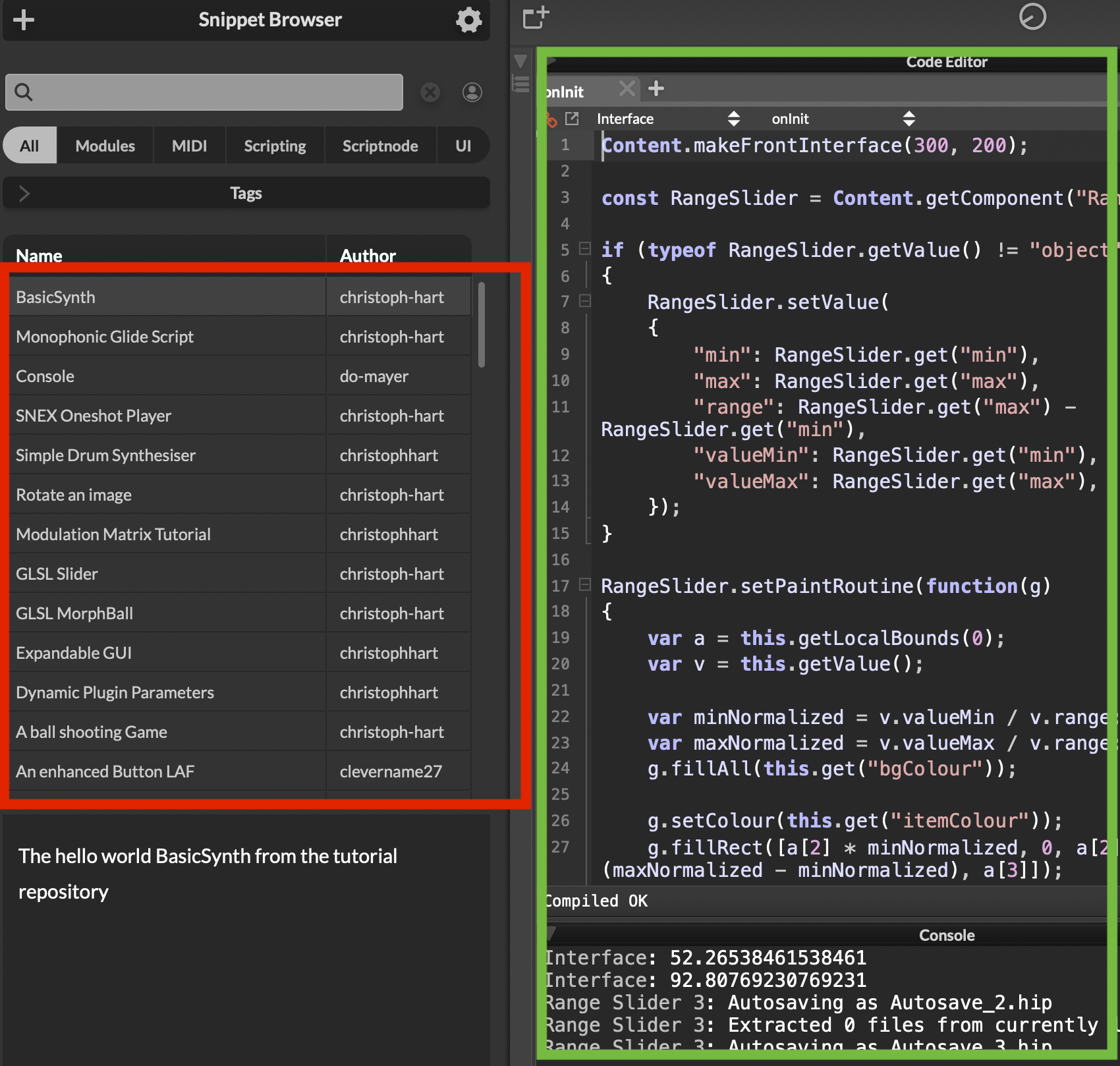Click the add-panel icon above the editor
The image size is (1120, 1066).
click(x=536, y=17)
